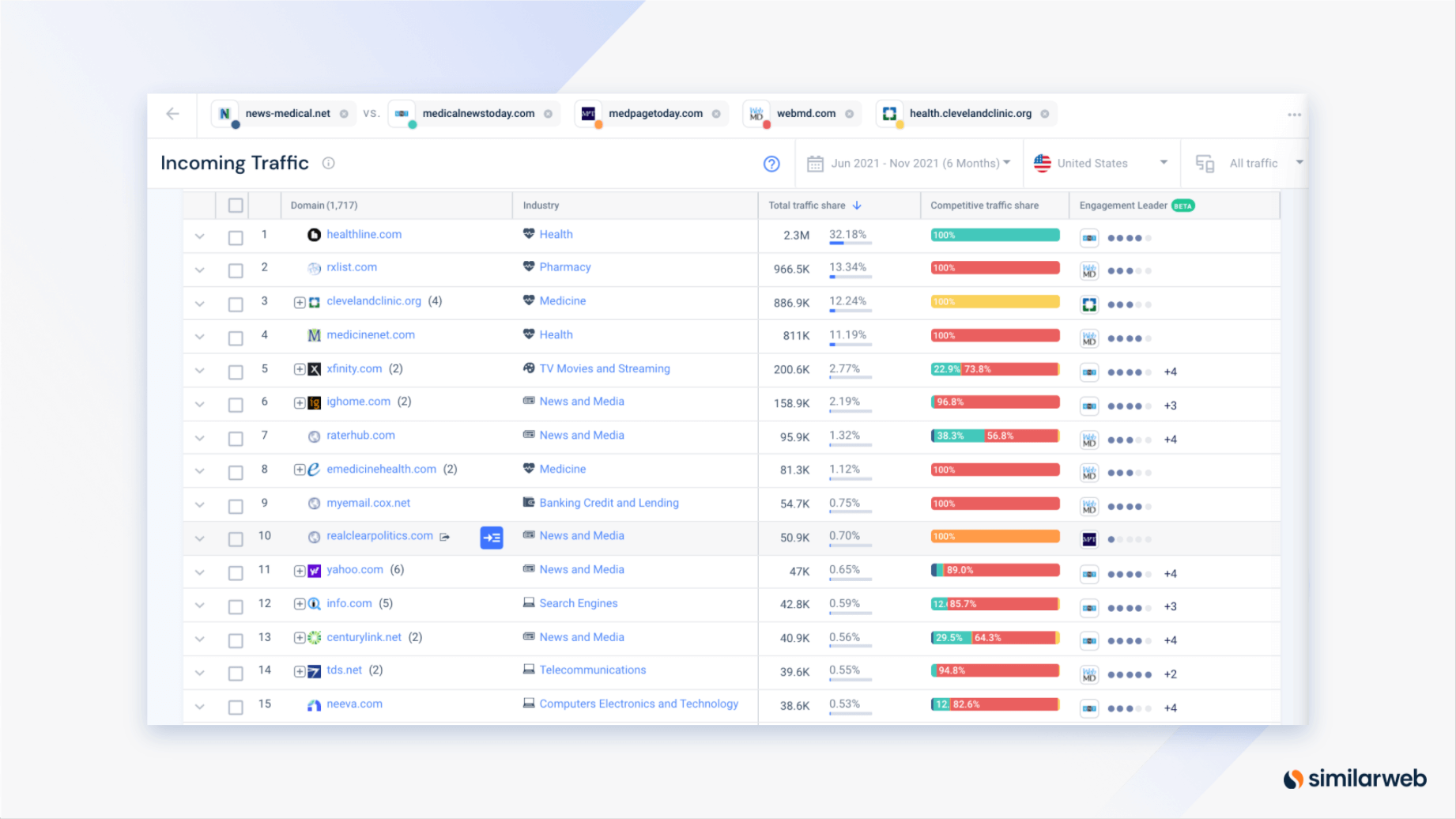
Task: Remove medpagetoday.com from comparison
Action: coord(716,114)
